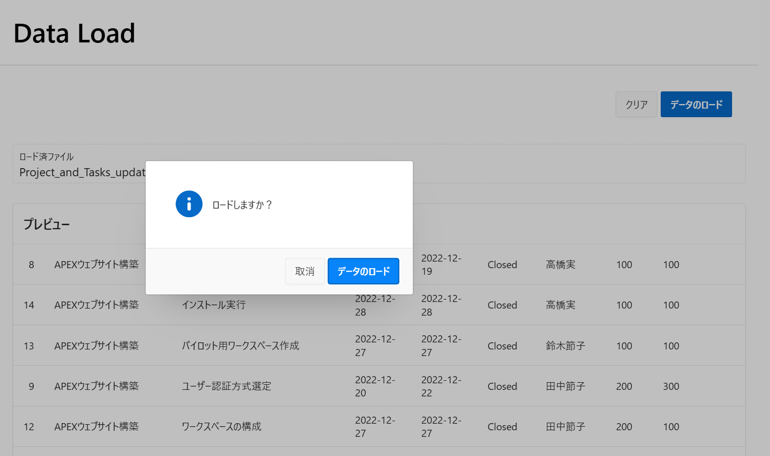
Task: Select row ID 9 cell
Action: pos(31,386)
